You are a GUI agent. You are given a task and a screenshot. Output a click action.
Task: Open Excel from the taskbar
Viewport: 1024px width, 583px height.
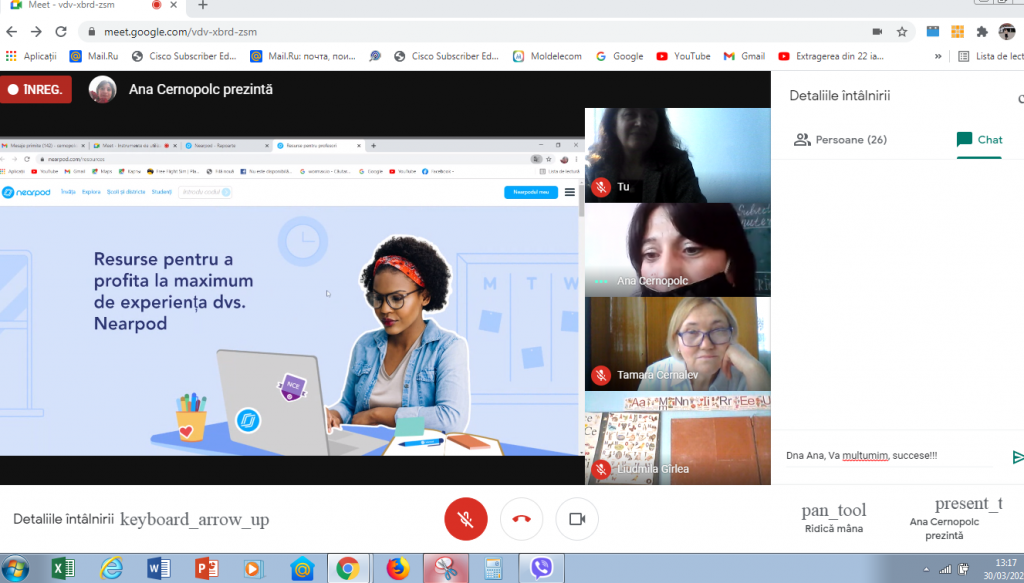point(63,568)
